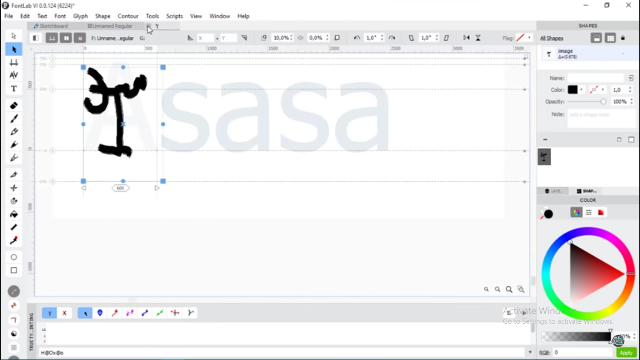Click the largest zoom magnifier in the canvas corner
The width and height of the screenshot is (640, 360).
click(x=509, y=289)
